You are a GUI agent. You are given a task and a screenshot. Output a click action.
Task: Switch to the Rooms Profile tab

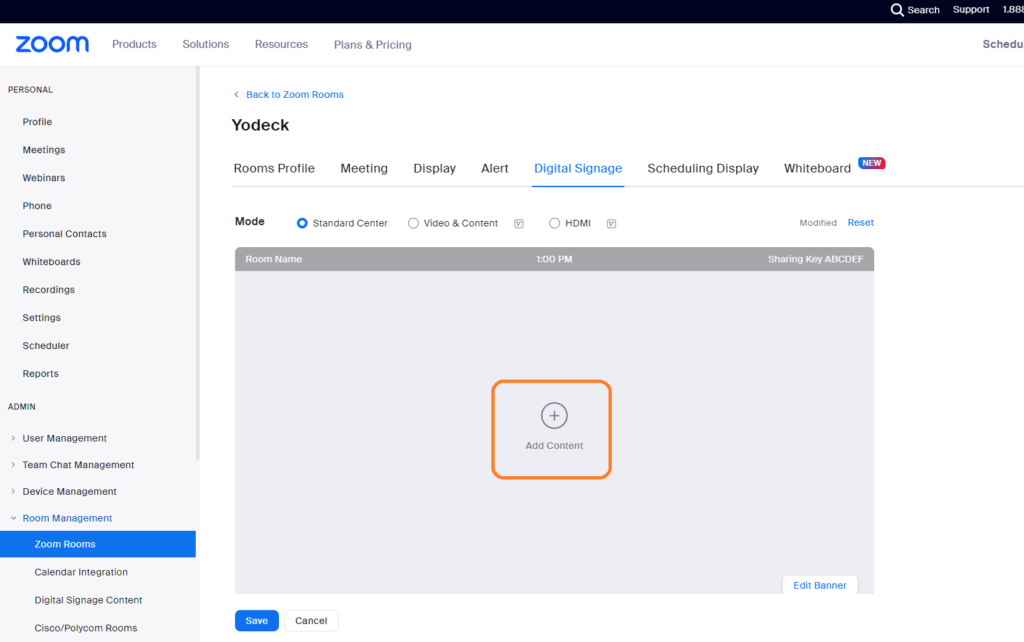click(x=274, y=168)
